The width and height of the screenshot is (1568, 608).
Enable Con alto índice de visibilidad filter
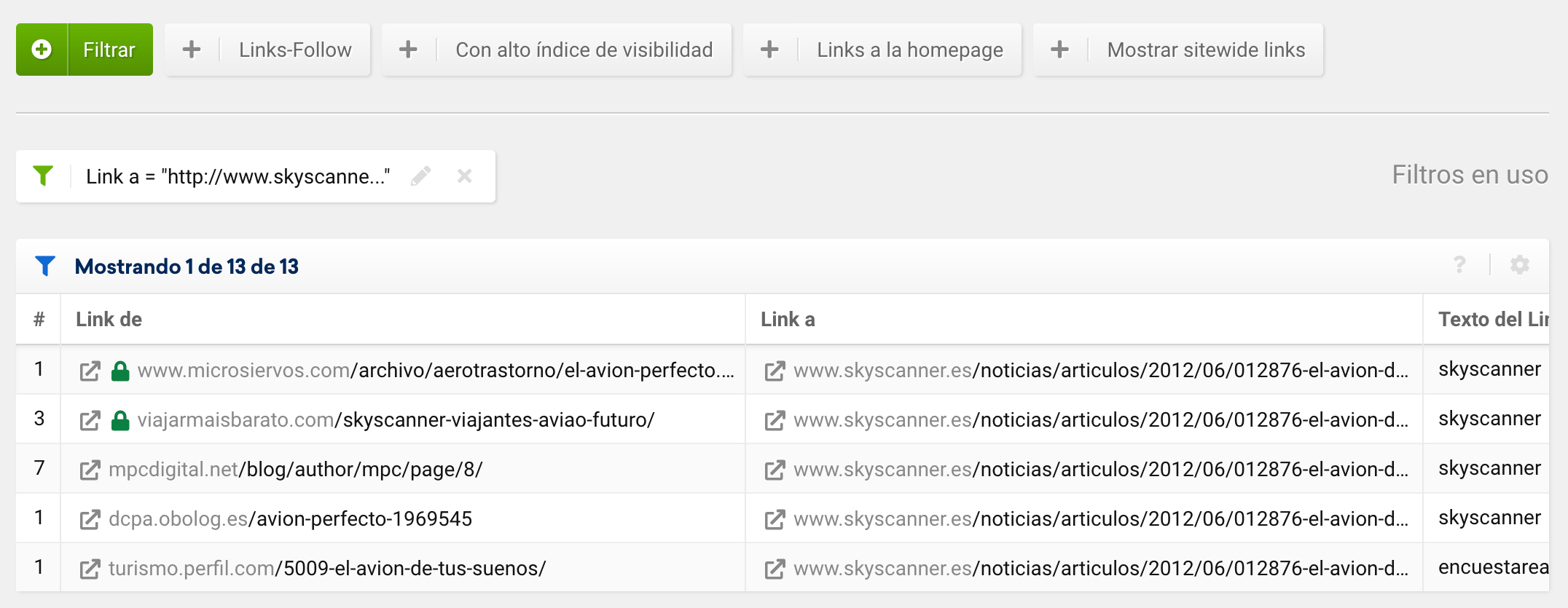[x=557, y=50]
